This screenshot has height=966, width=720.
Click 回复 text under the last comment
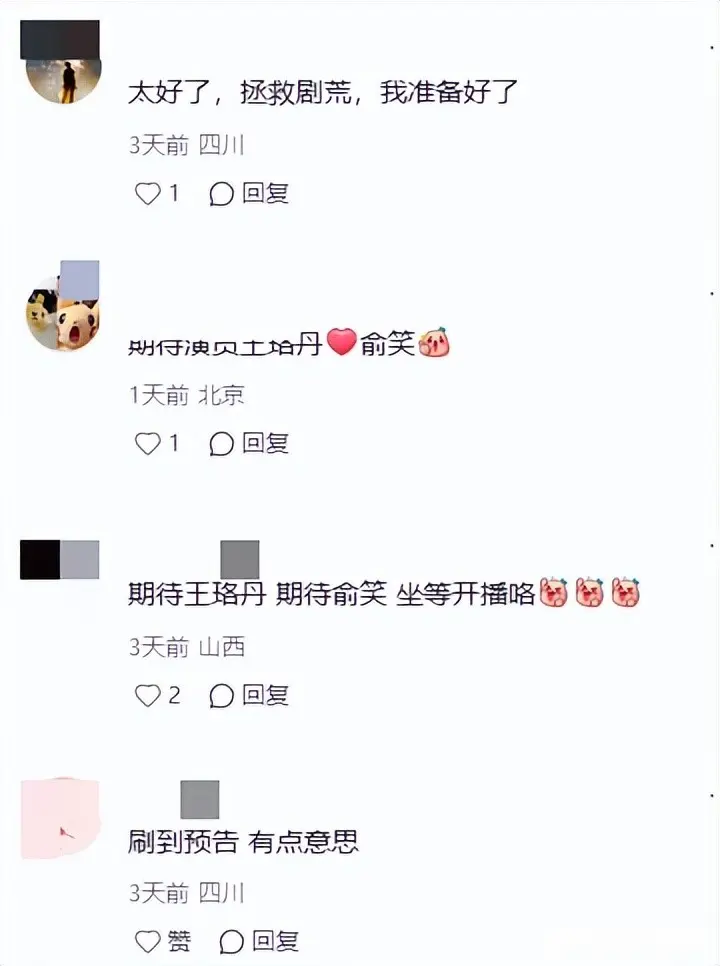pos(275,941)
